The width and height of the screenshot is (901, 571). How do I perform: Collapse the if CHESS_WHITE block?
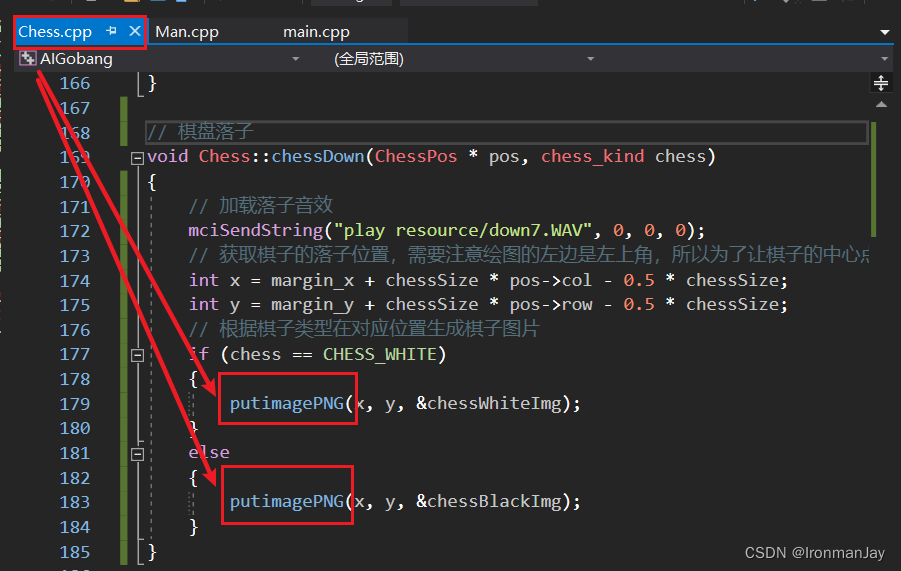(137, 356)
